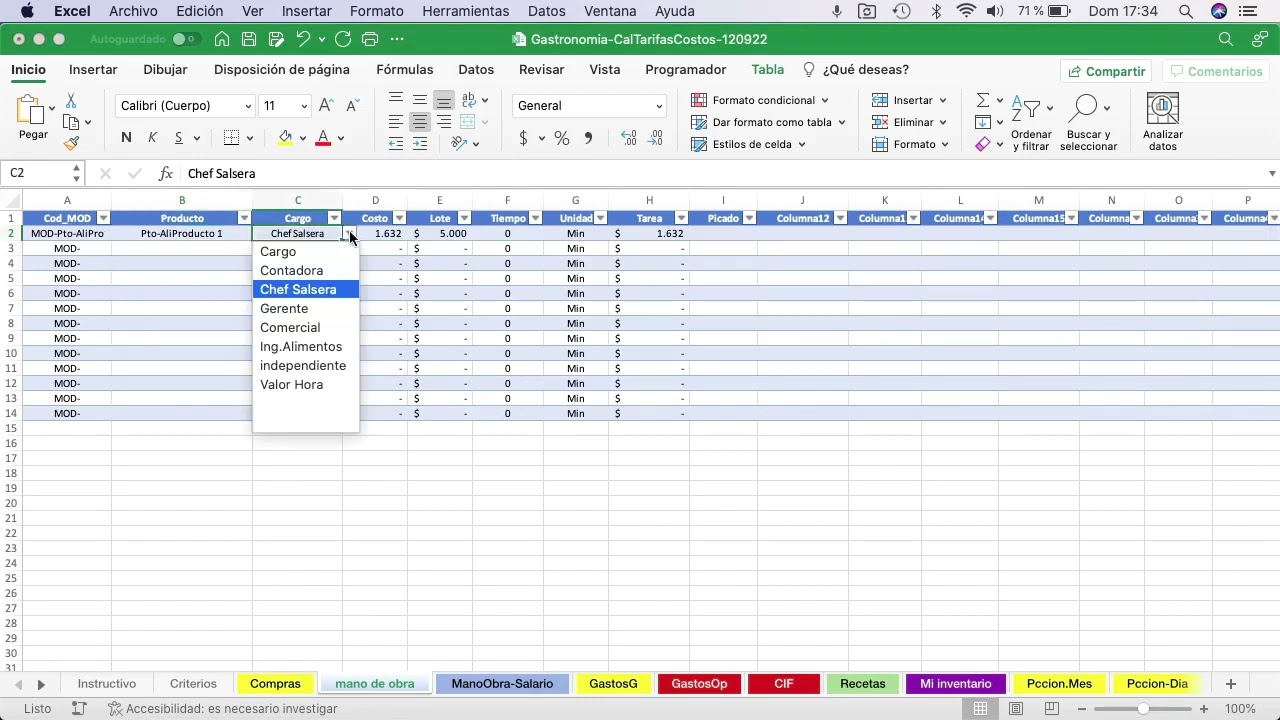Toggle bold (N) formatting

pos(126,138)
